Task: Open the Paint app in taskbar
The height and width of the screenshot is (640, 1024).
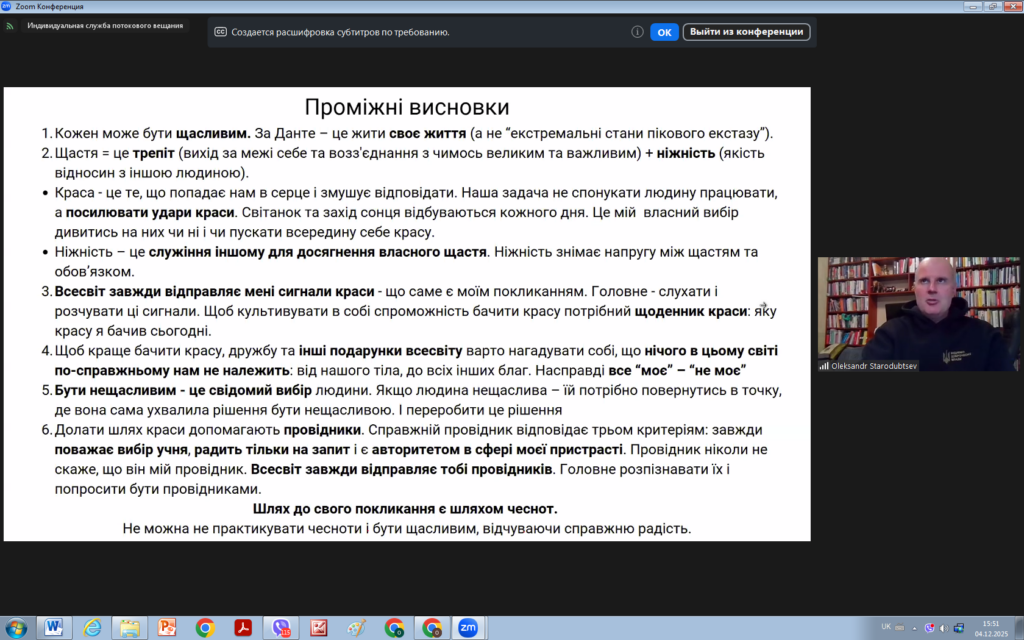Action: coord(356,627)
